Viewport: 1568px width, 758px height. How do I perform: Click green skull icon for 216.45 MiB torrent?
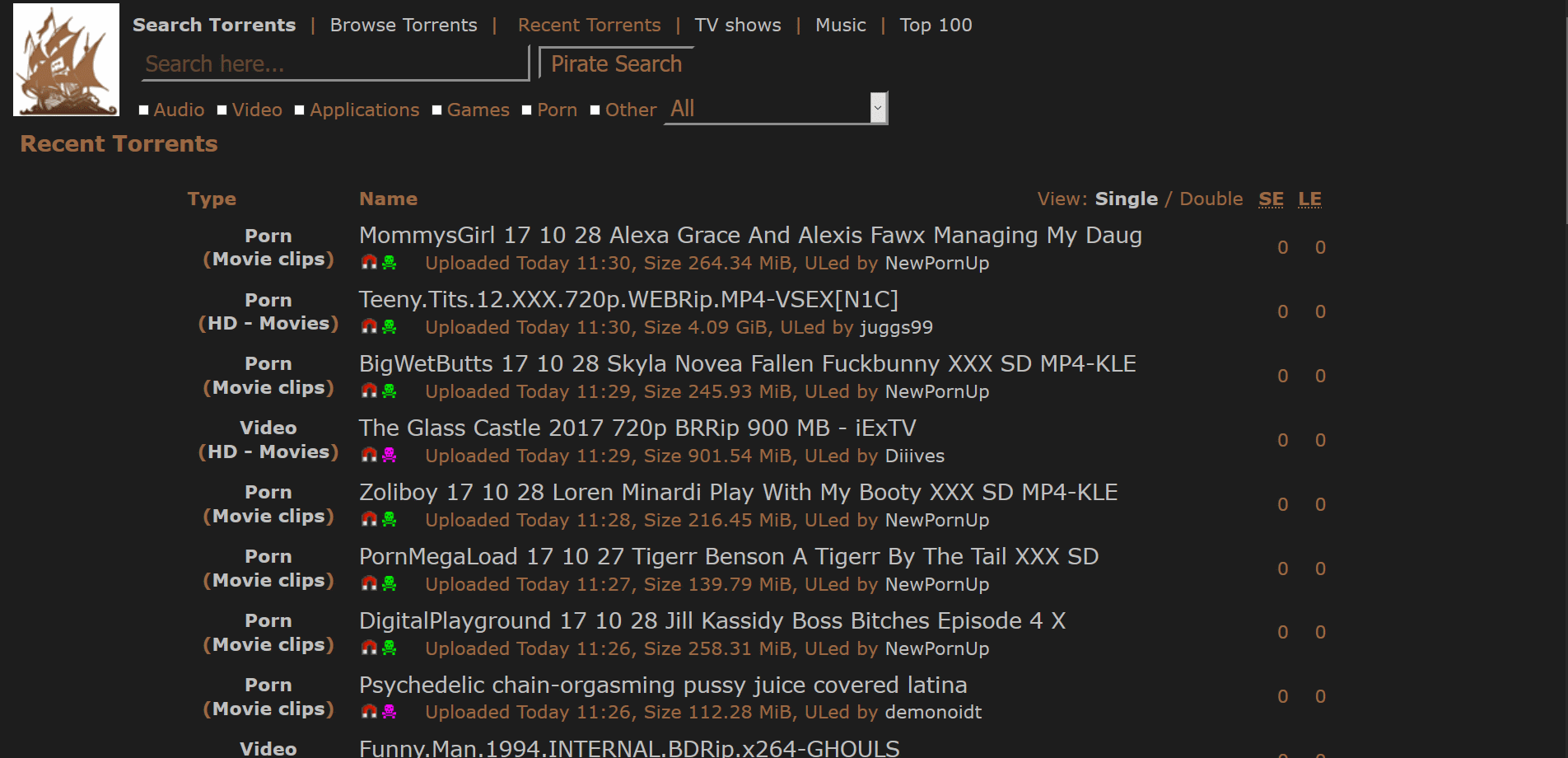(390, 519)
